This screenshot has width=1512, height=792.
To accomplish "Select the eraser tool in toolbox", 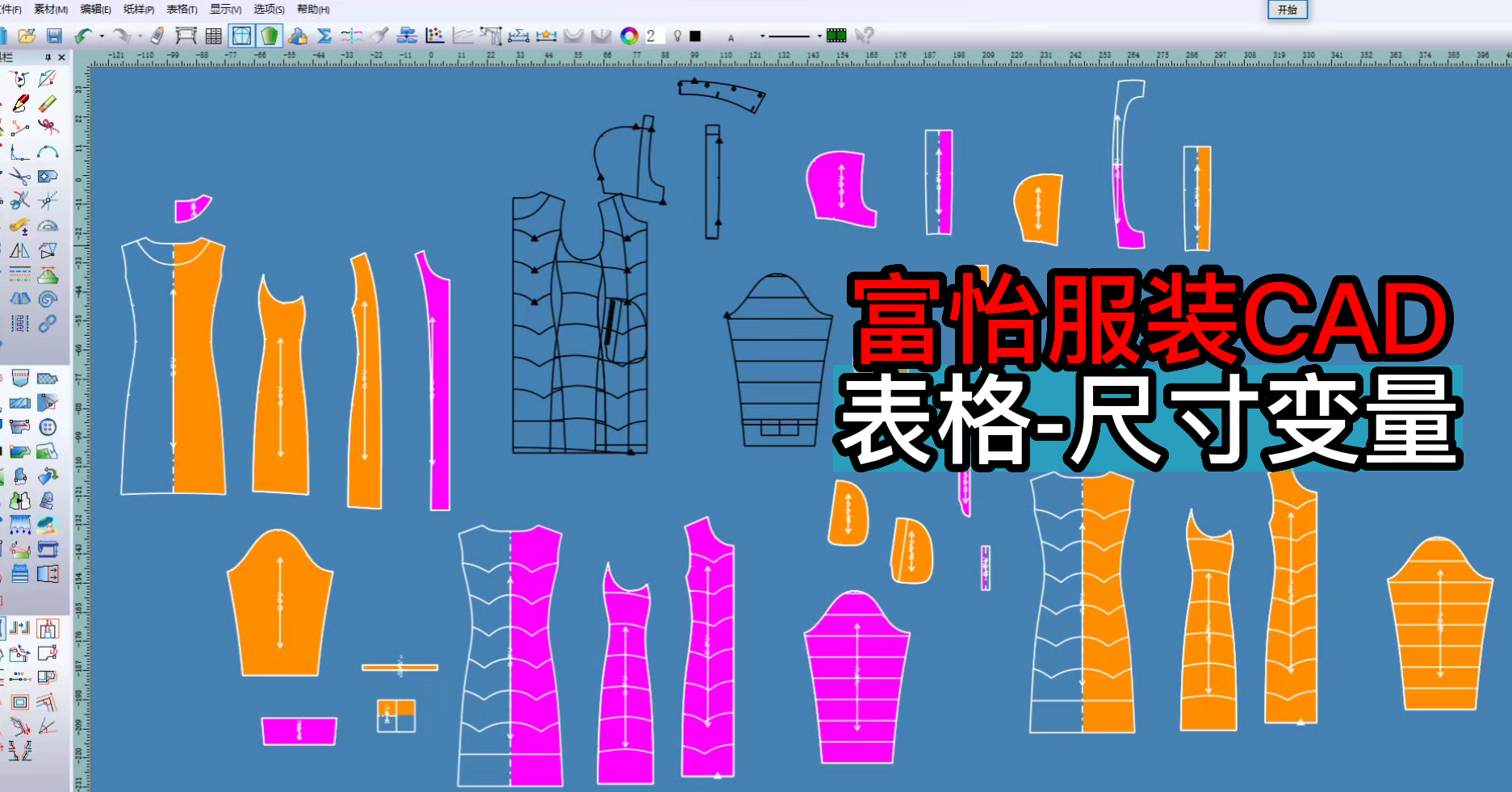I will pyautogui.click(x=48, y=103).
